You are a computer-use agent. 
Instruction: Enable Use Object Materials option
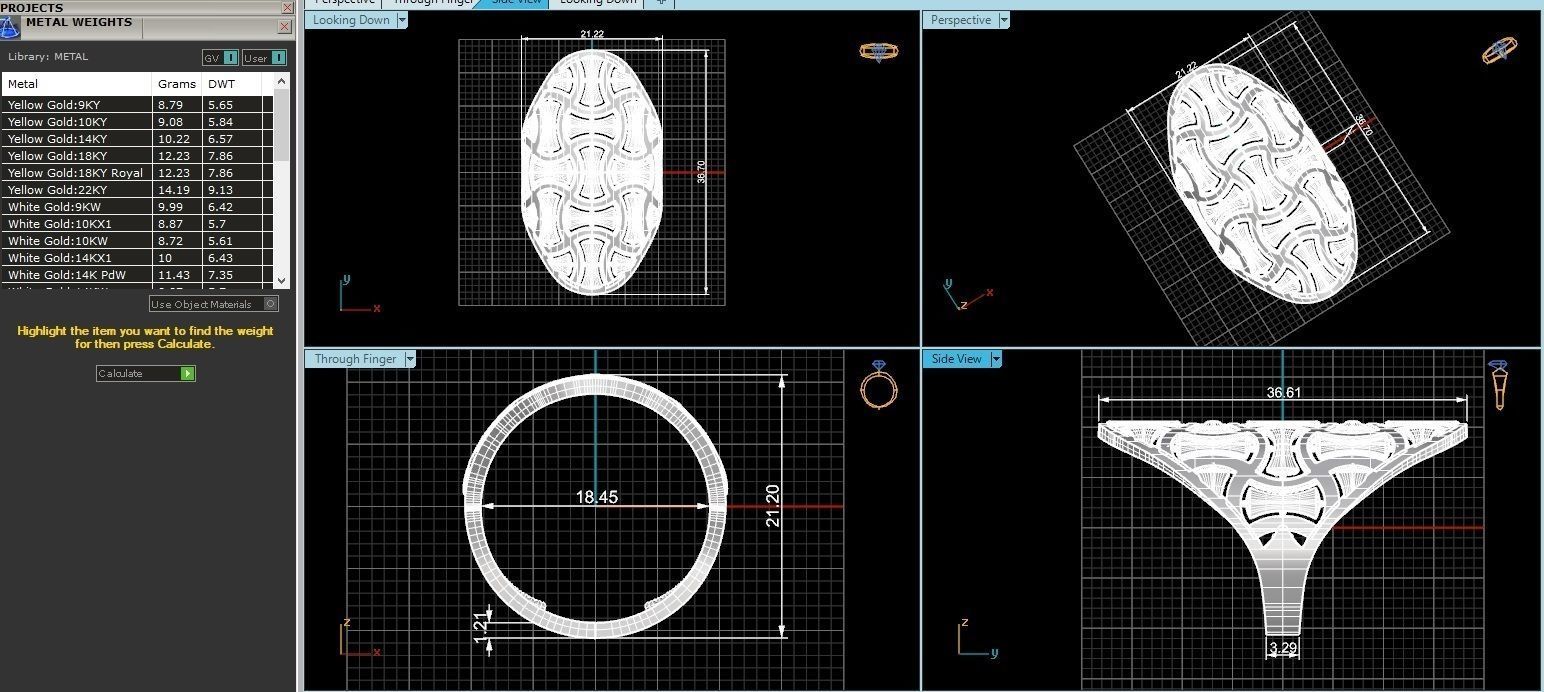(214, 304)
